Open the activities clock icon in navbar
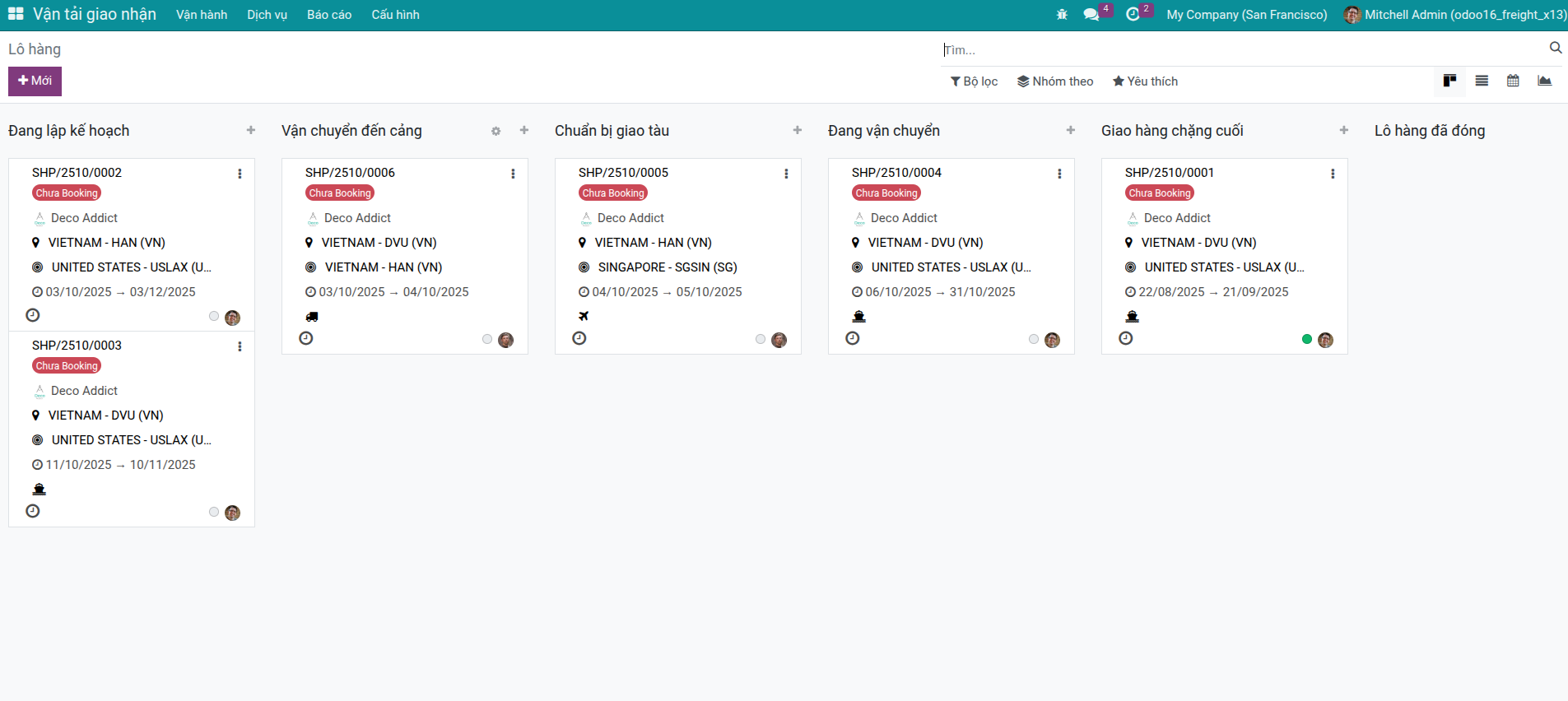 pyautogui.click(x=1133, y=15)
